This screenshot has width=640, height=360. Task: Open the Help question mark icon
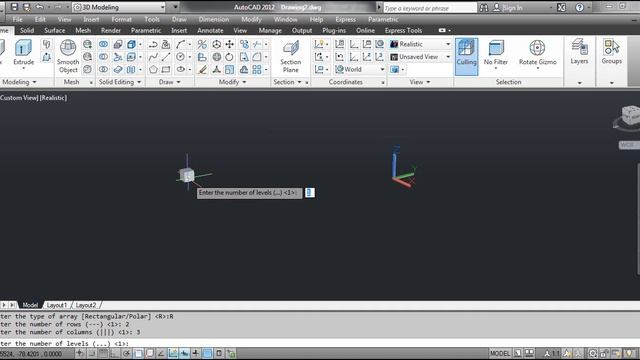coord(579,7)
